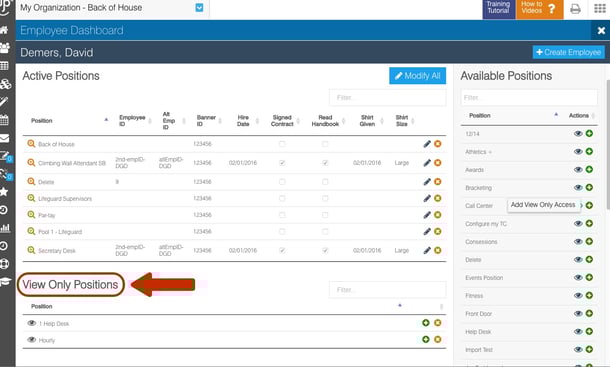
Task: Open the calendar icon in sidebar
Action: tap(4, 120)
